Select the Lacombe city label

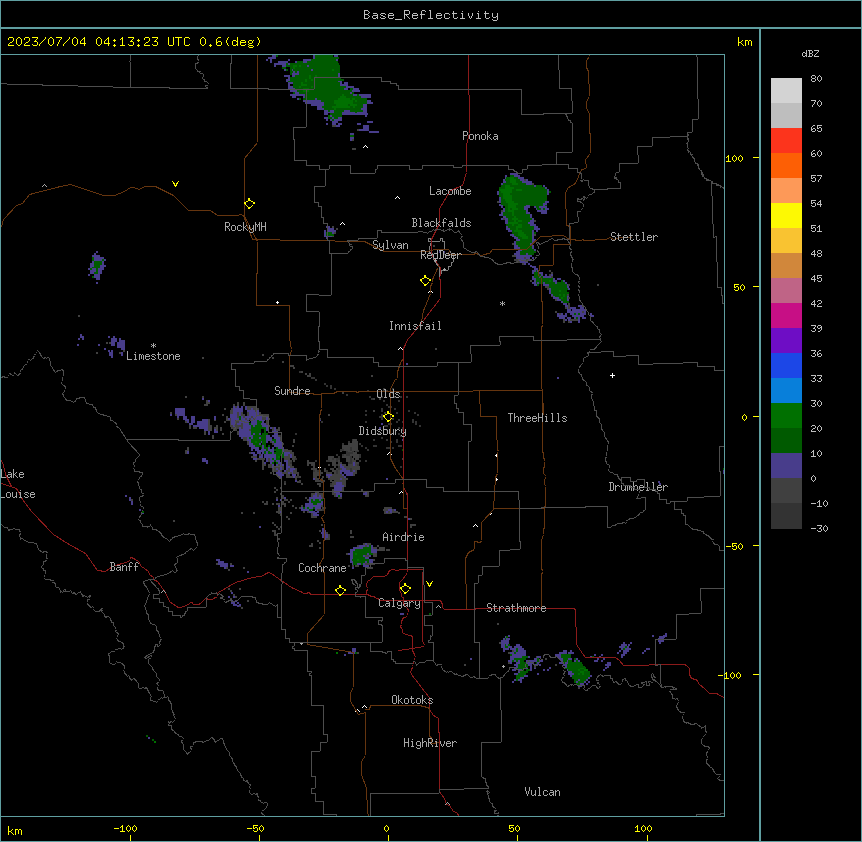pyautogui.click(x=450, y=191)
